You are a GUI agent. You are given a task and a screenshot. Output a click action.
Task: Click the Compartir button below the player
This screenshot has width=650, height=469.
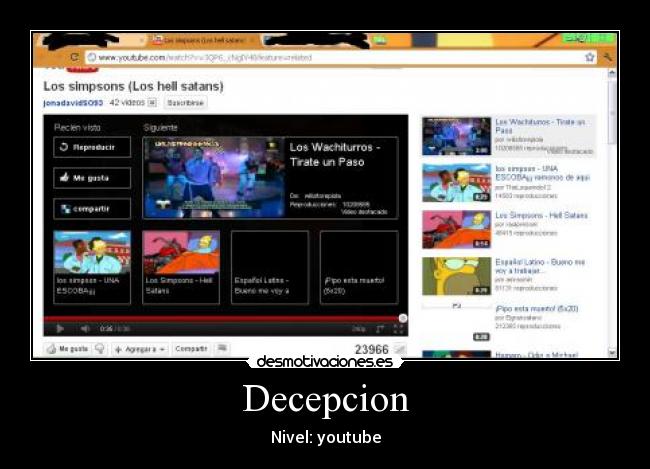tap(191, 349)
